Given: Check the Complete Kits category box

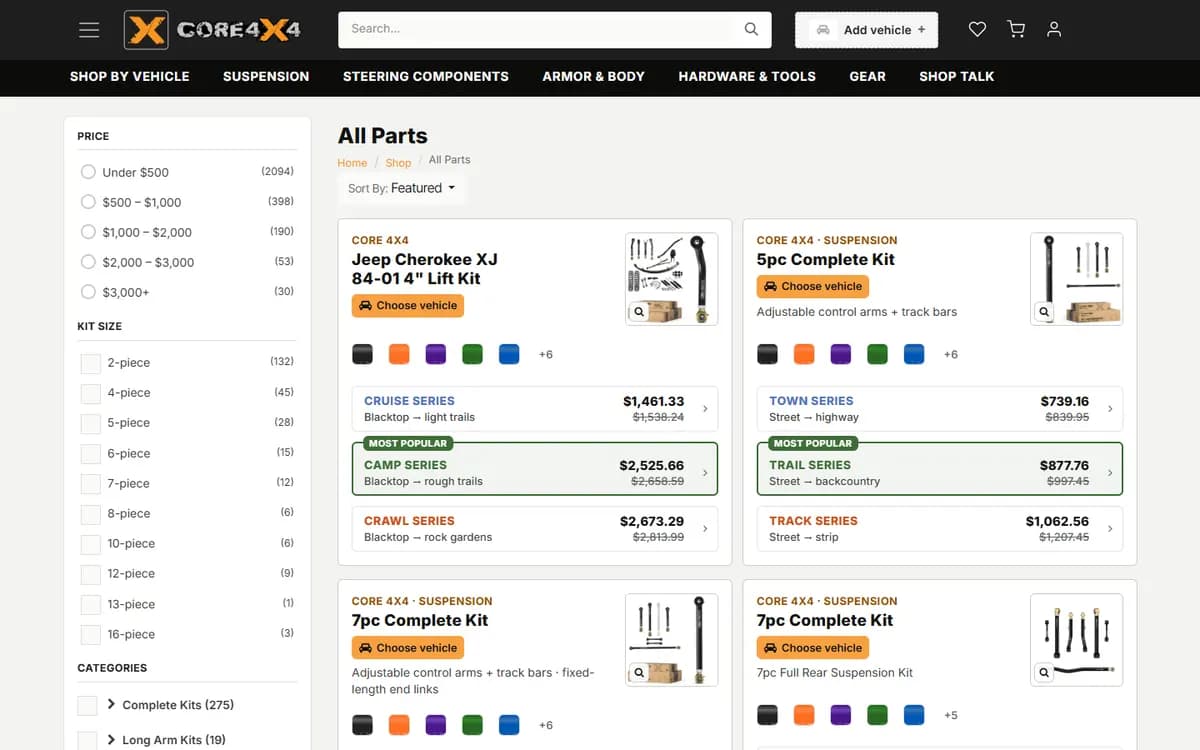Looking at the screenshot, I should pyautogui.click(x=88, y=706).
